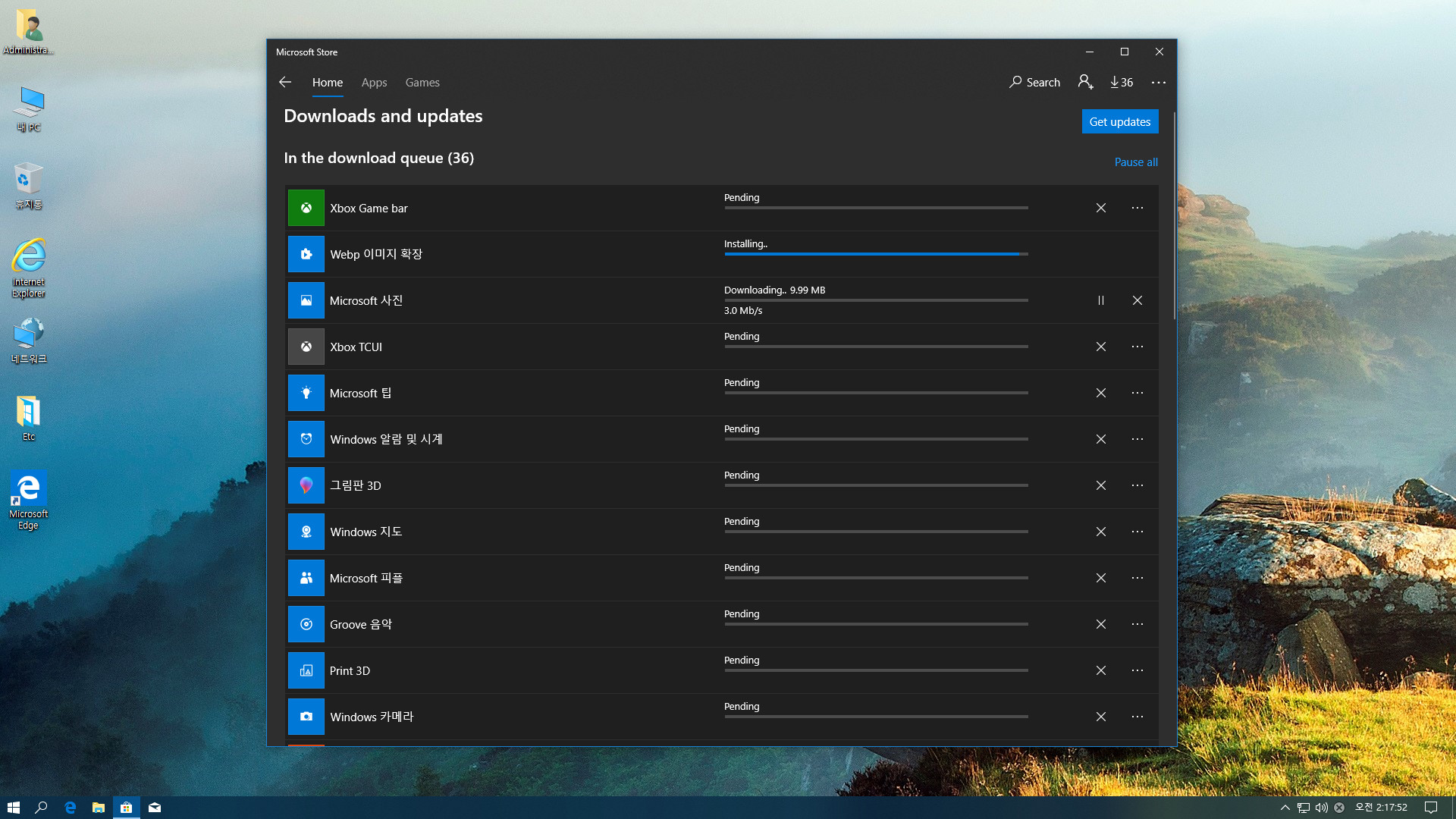Switch to the Home tab
The height and width of the screenshot is (819, 1456).
pyautogui.click(x=328, y=82)
